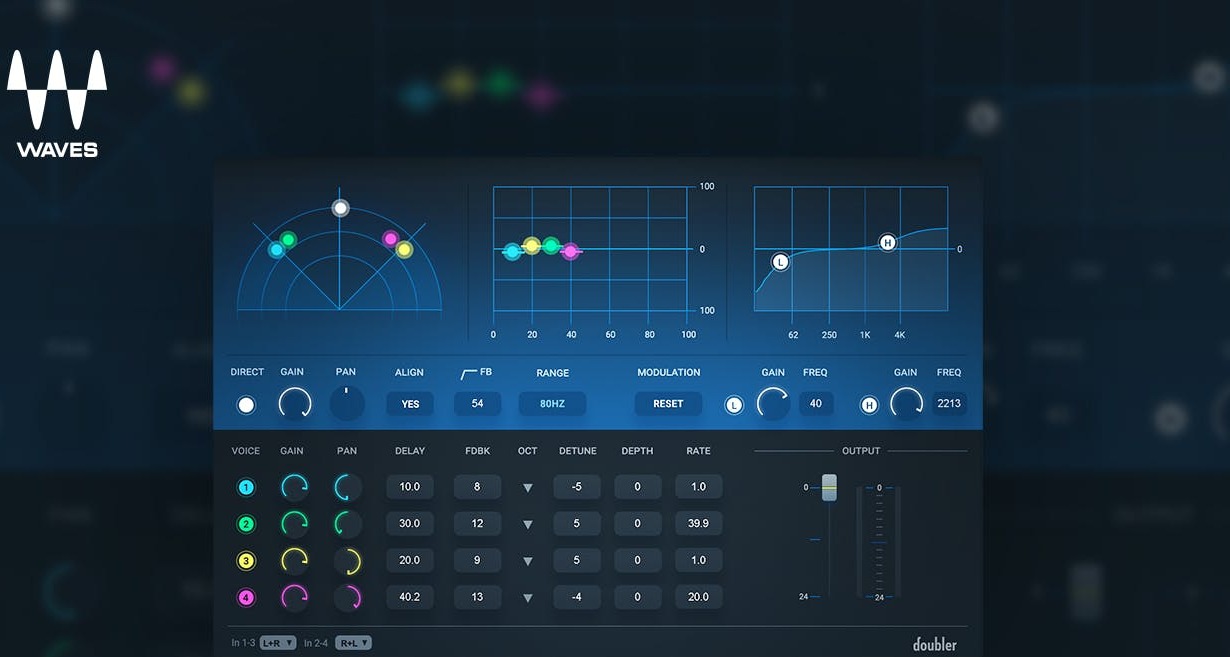The height and width of the screenshot is (657, 1230).
Task: Click voice 3 yellow Gain knob
Action: pyautogui.click(x=294, y=561)
